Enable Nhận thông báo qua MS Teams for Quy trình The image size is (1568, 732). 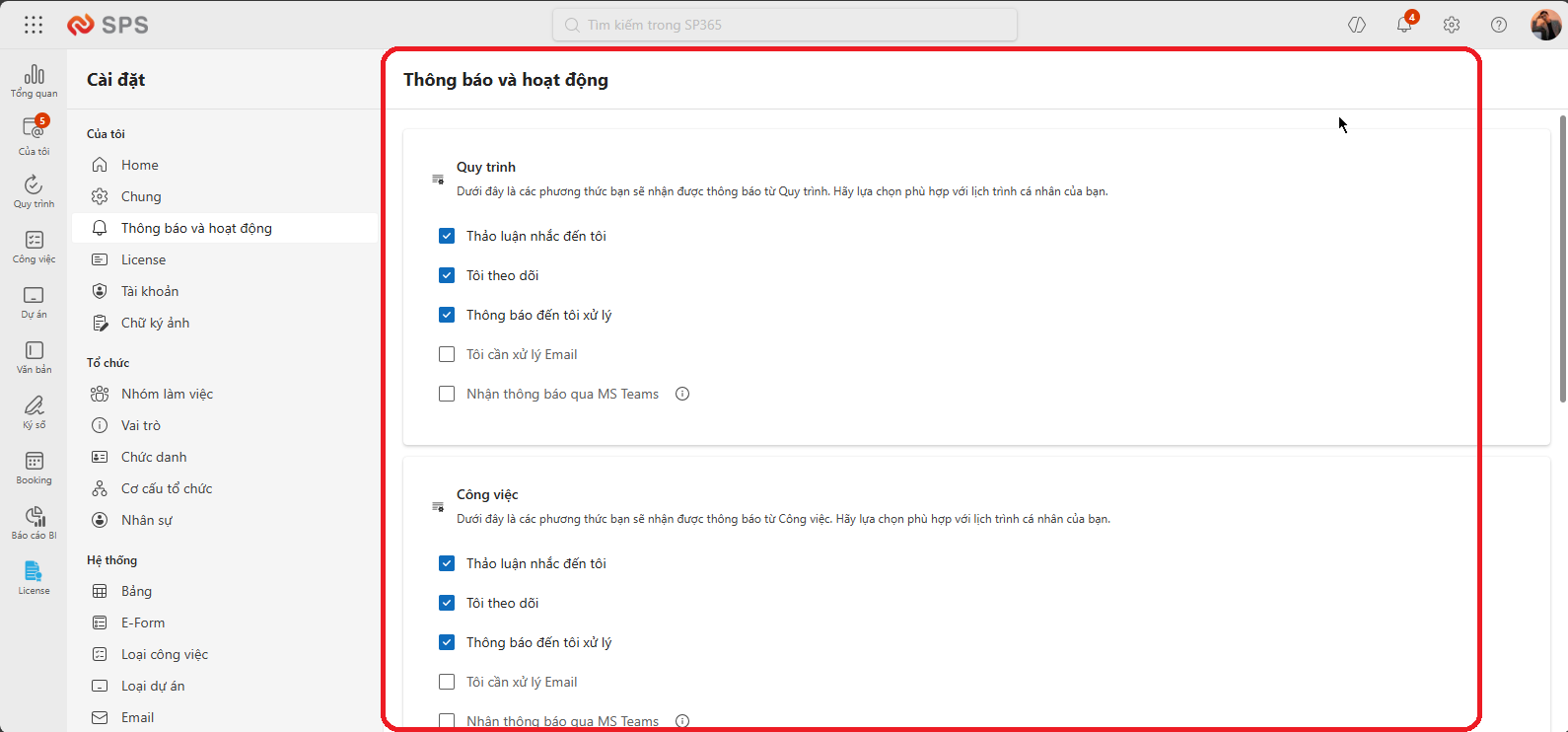click(x=447, y=394)
